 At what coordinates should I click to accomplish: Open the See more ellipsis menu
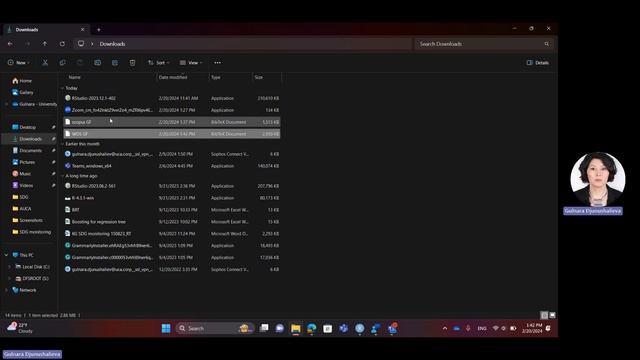pyautogui.click(x=218, y=62)
